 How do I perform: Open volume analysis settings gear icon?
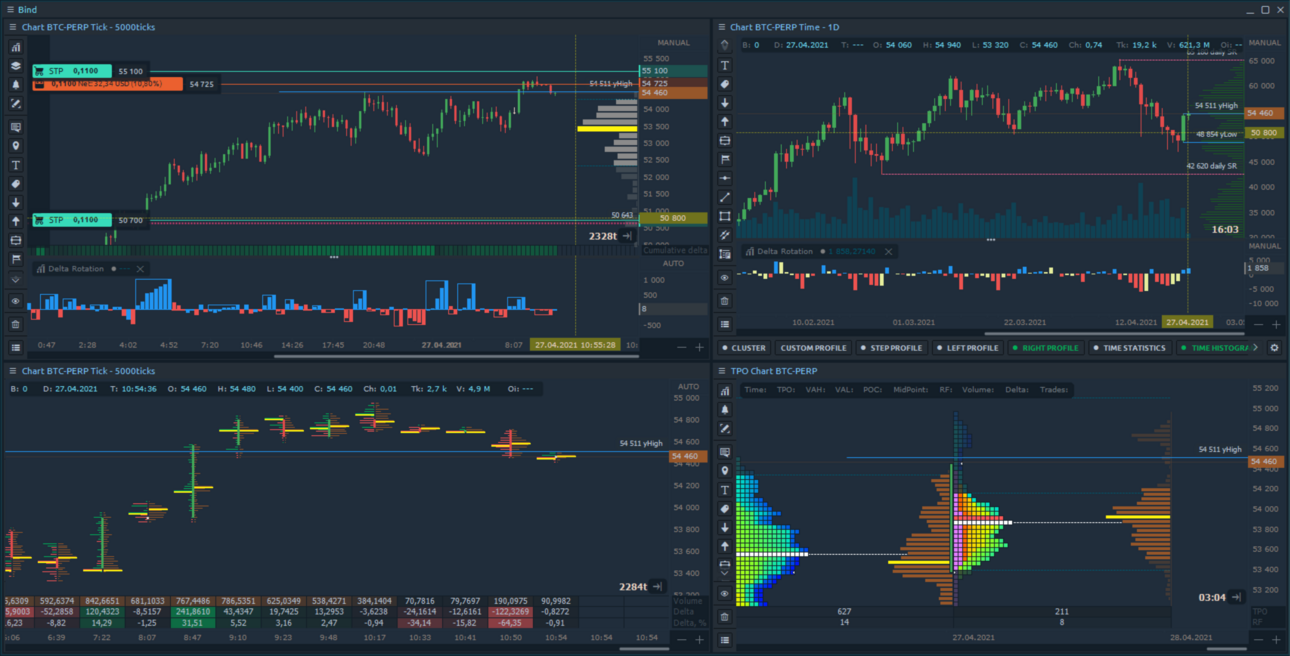(1274, 348)
